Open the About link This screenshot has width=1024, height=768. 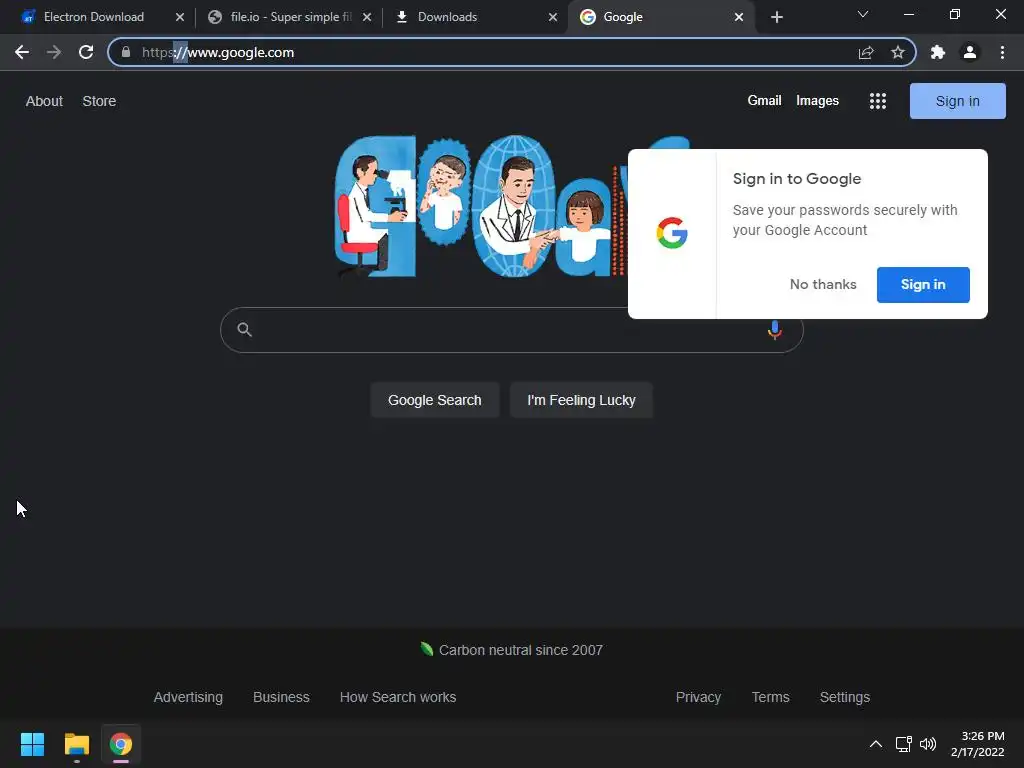click(44, 101)
